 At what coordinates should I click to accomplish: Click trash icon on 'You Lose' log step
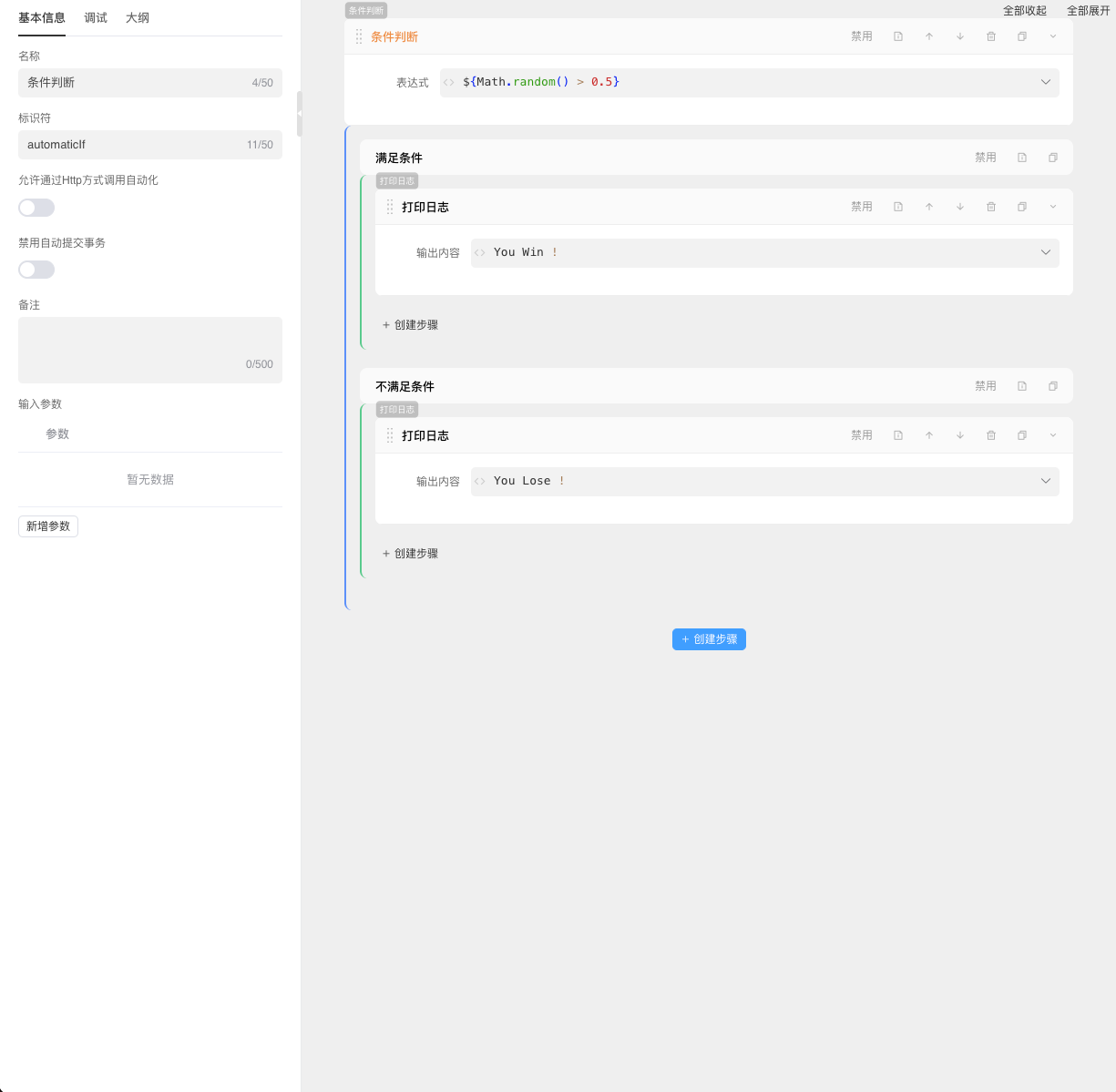point(991,435)
